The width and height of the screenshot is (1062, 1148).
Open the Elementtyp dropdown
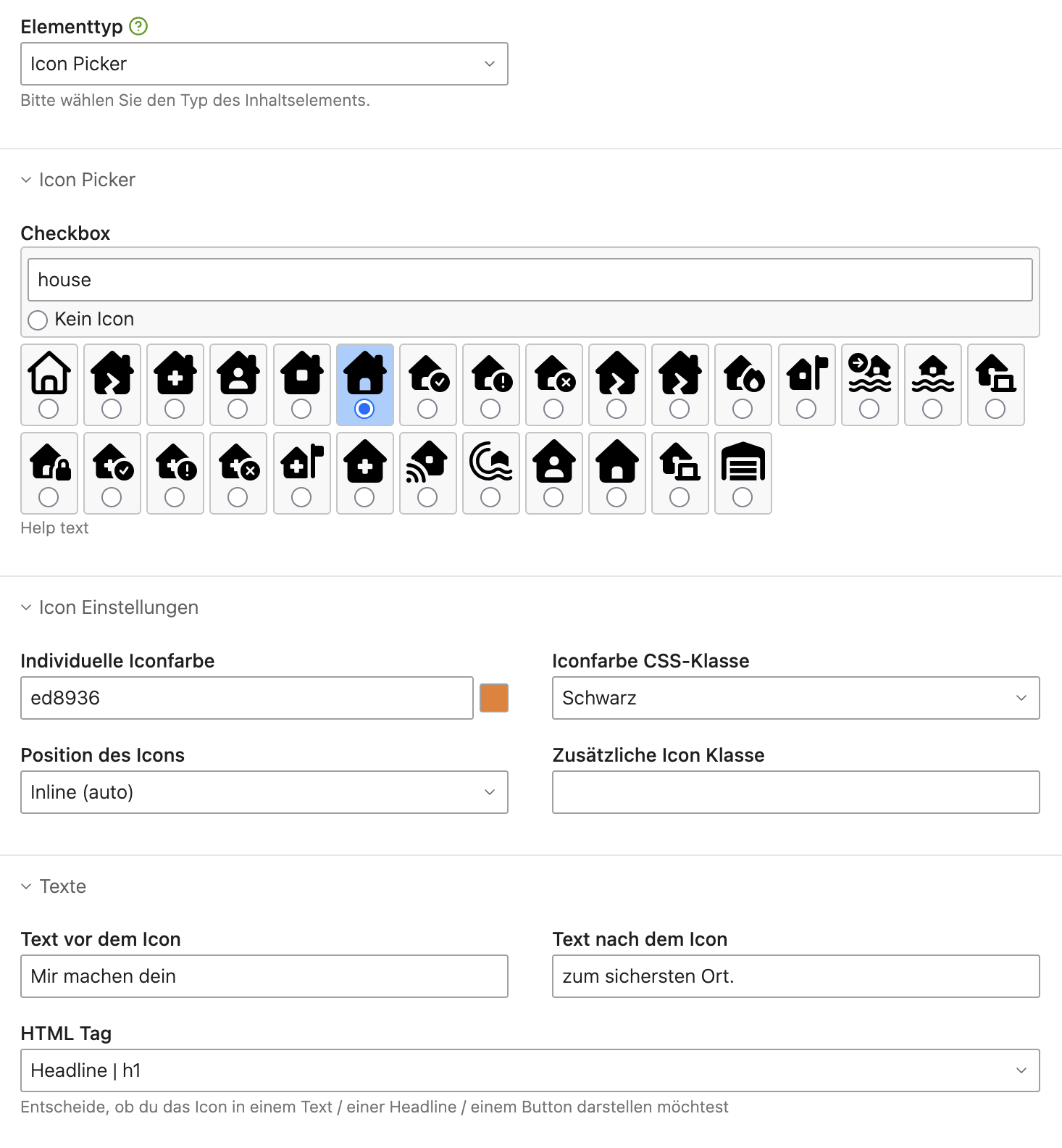[x=264, y=64]
